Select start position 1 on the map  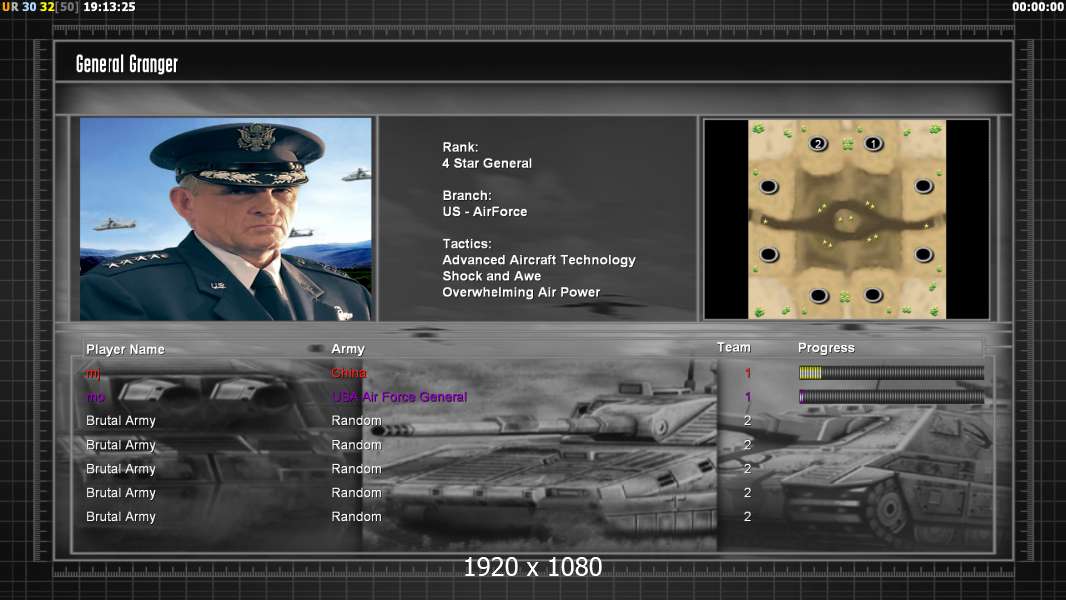[873, 143]
